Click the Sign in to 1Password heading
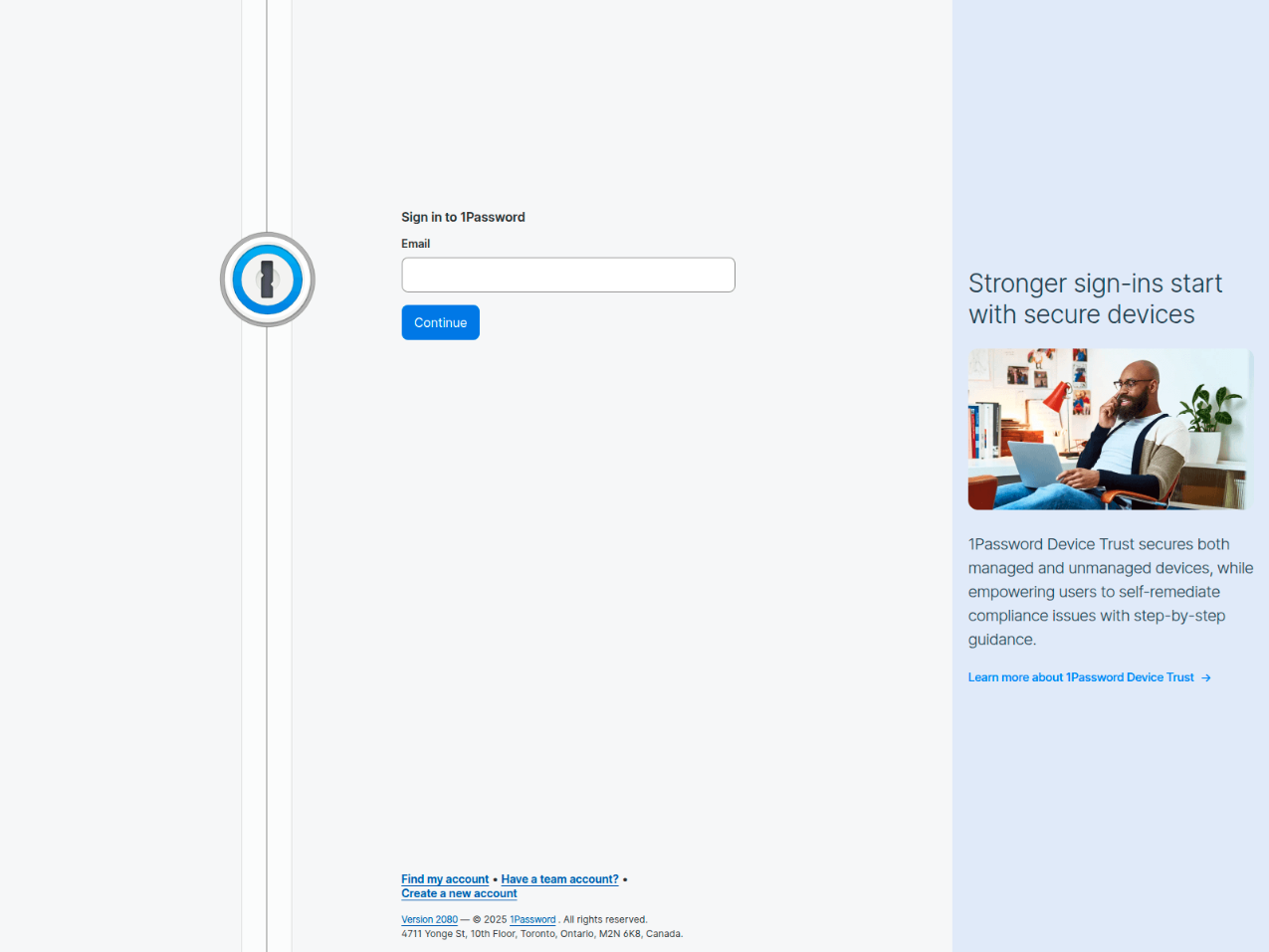 coord(463,217)
